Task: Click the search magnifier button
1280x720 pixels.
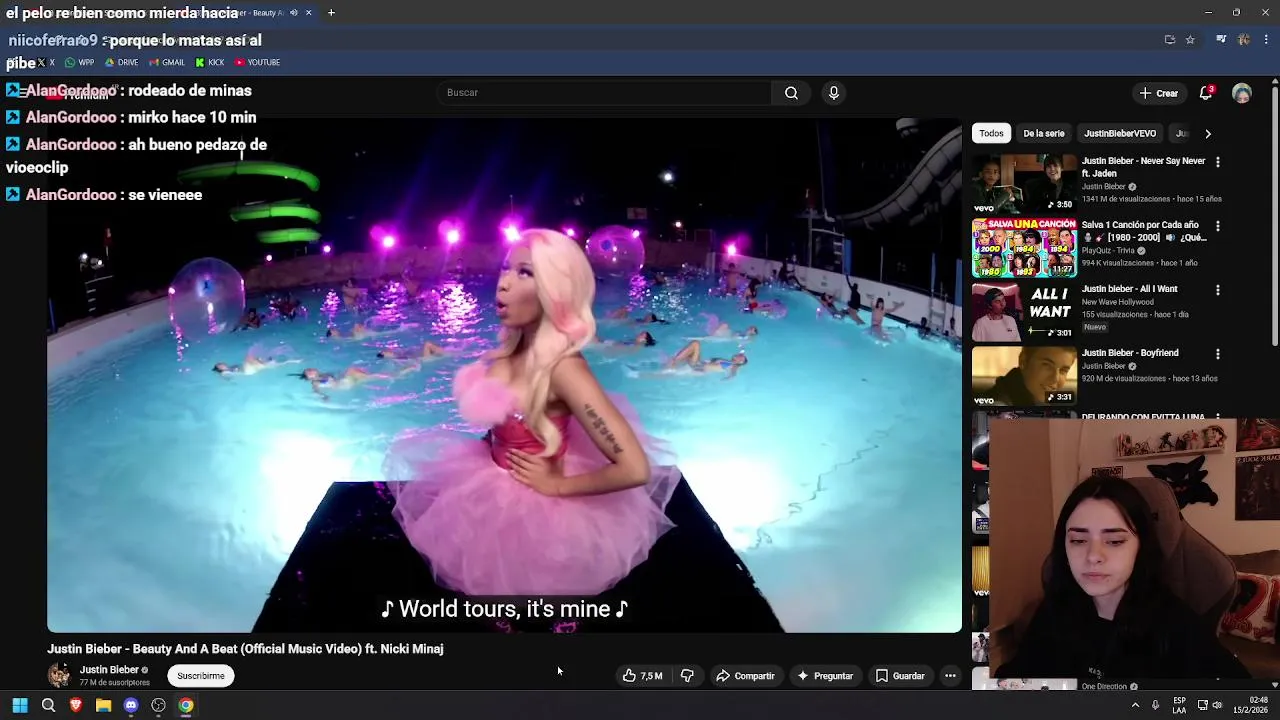Action: 791,93
